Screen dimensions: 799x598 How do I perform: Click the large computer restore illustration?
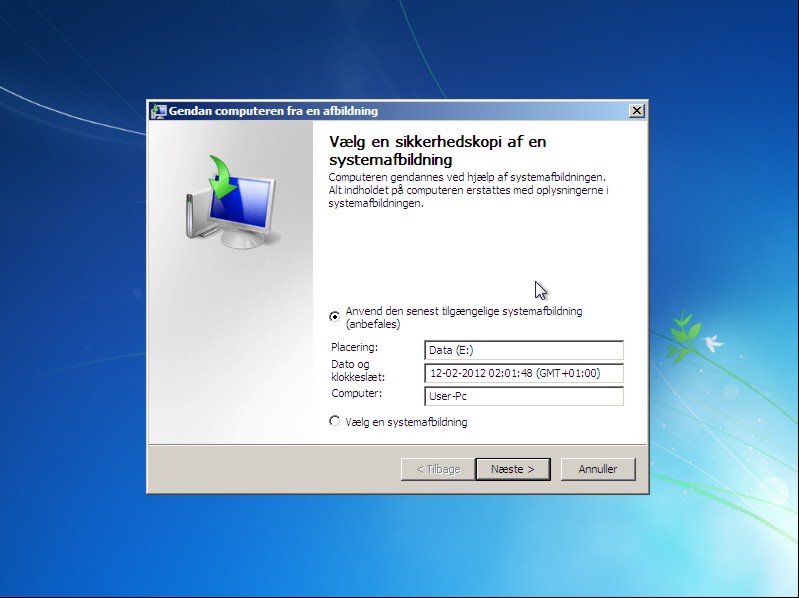pyautogui.click(x=231, y=202)
